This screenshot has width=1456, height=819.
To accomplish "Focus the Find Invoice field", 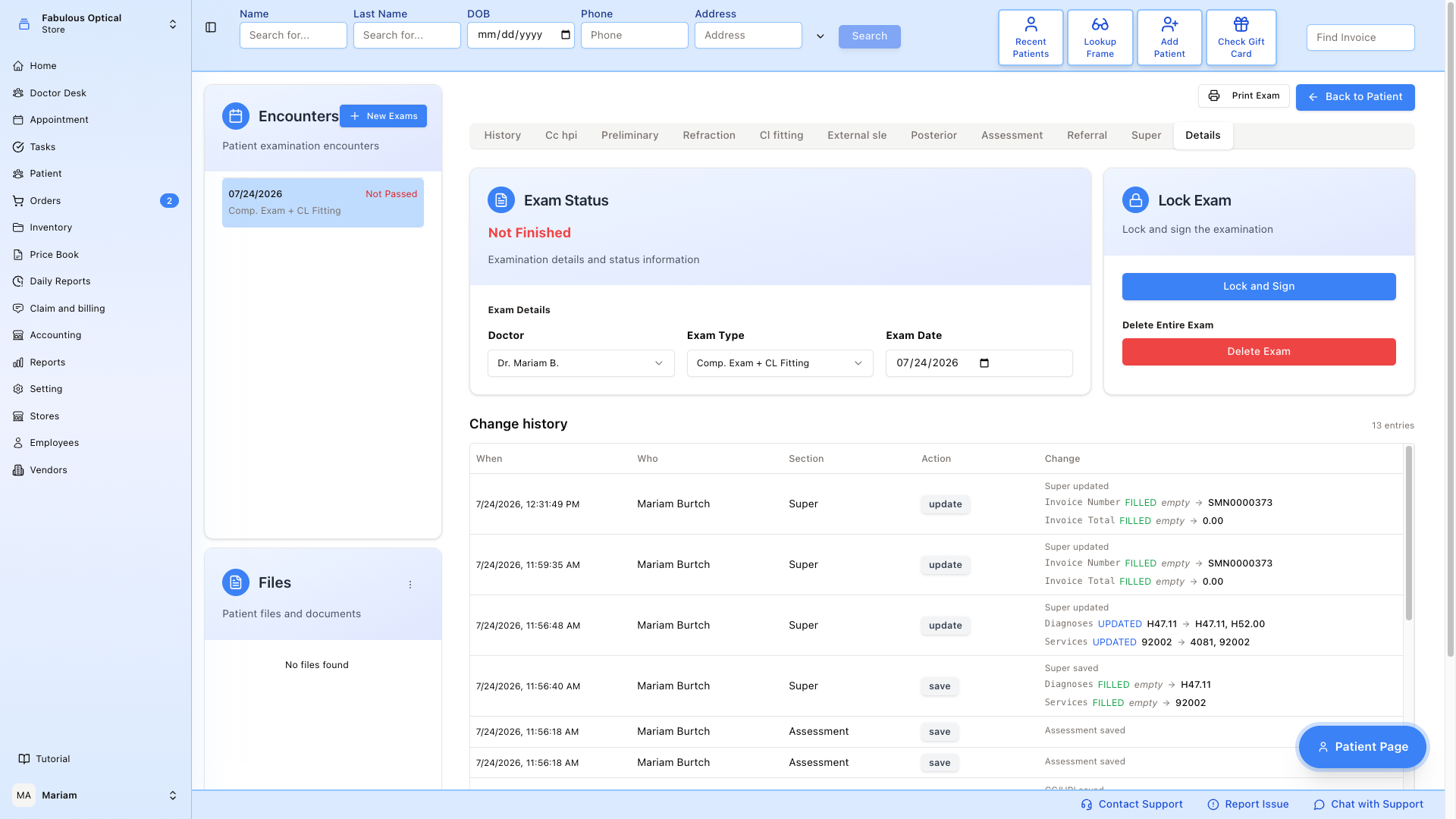I will pyautogui.click(x=1360, y=38).
